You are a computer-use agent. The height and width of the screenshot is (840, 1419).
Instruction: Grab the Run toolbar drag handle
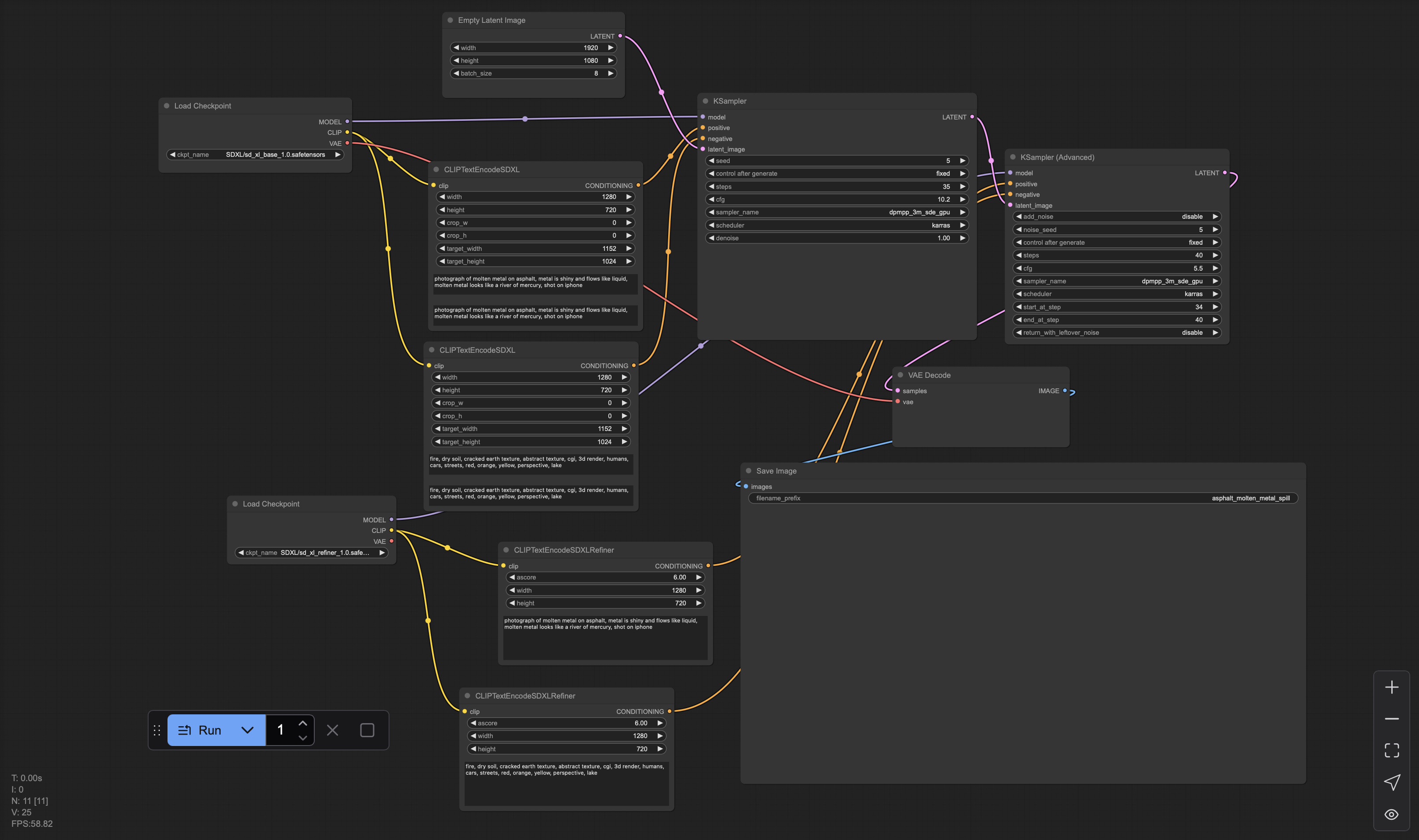tap(157, 730)
